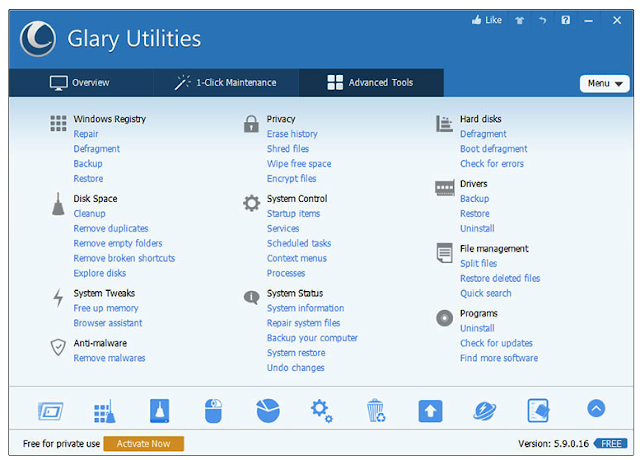640x460 pixels.
Task: Open Windows Registry Backup link
Action: pyautogui.click(x=88, y=164)
